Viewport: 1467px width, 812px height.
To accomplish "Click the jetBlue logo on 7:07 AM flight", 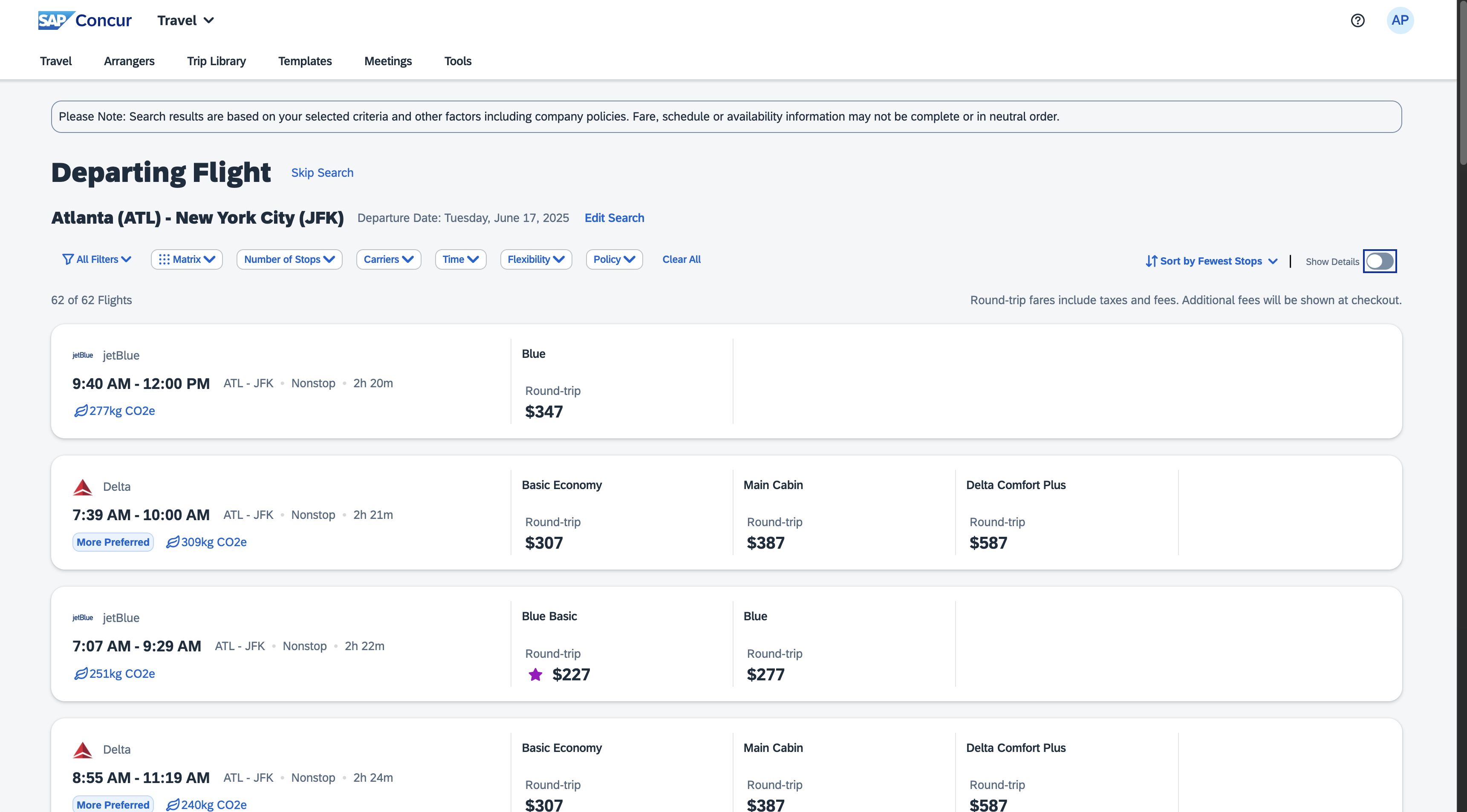I will tap(83, 618).
